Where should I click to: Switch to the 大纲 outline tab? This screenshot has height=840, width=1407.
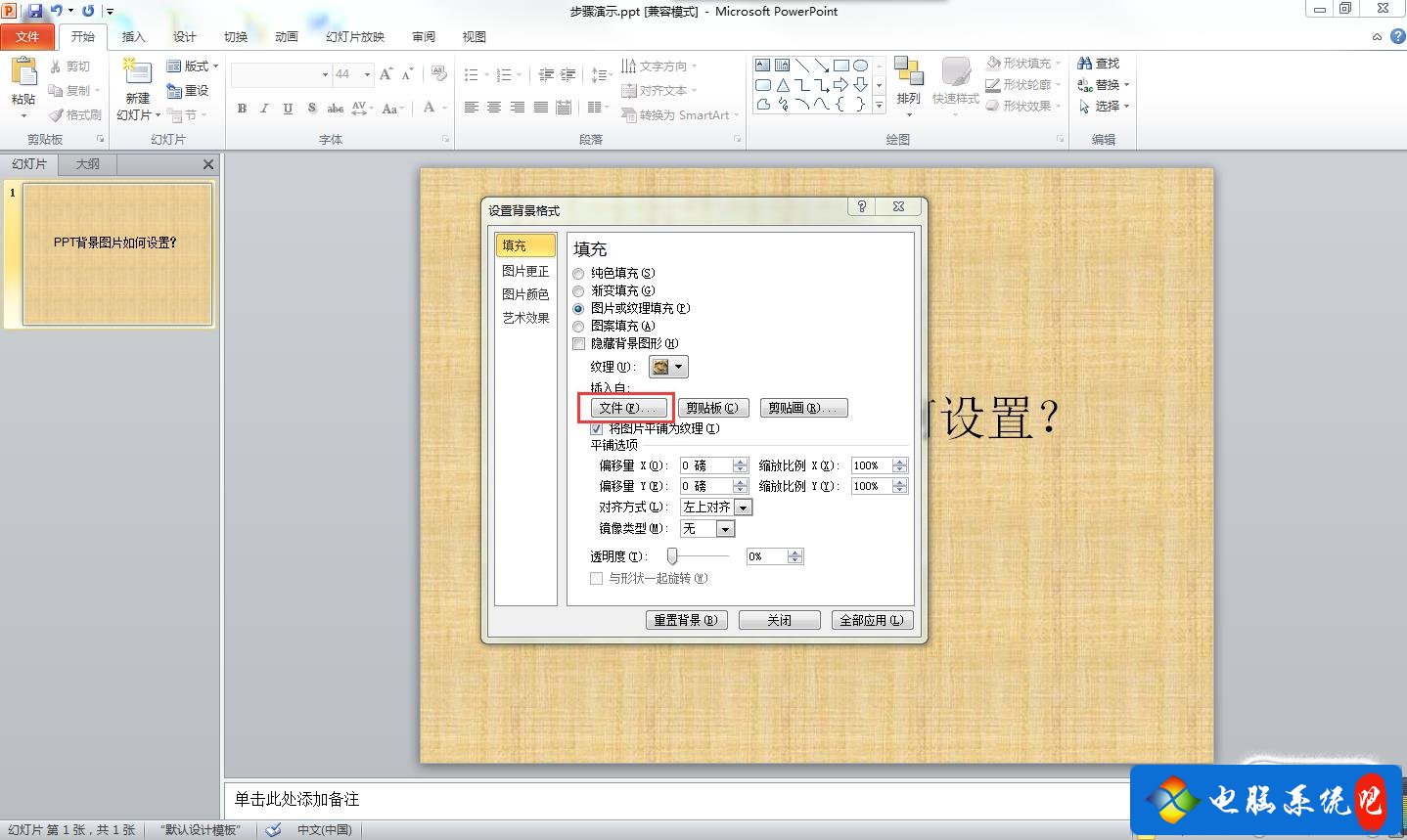86,163
